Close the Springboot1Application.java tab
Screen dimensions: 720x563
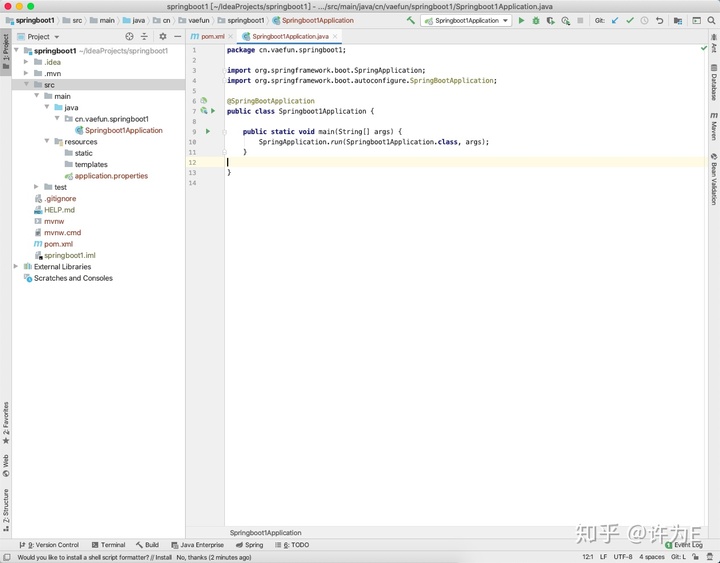pyautogui.click(x=335, y=36)
